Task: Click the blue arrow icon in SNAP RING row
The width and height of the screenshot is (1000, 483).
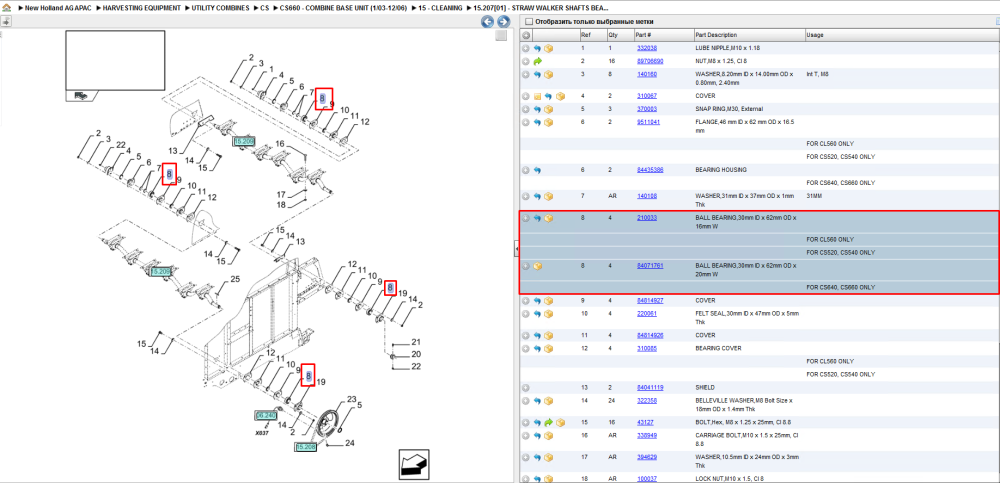Action: click(x=537, y=109)
